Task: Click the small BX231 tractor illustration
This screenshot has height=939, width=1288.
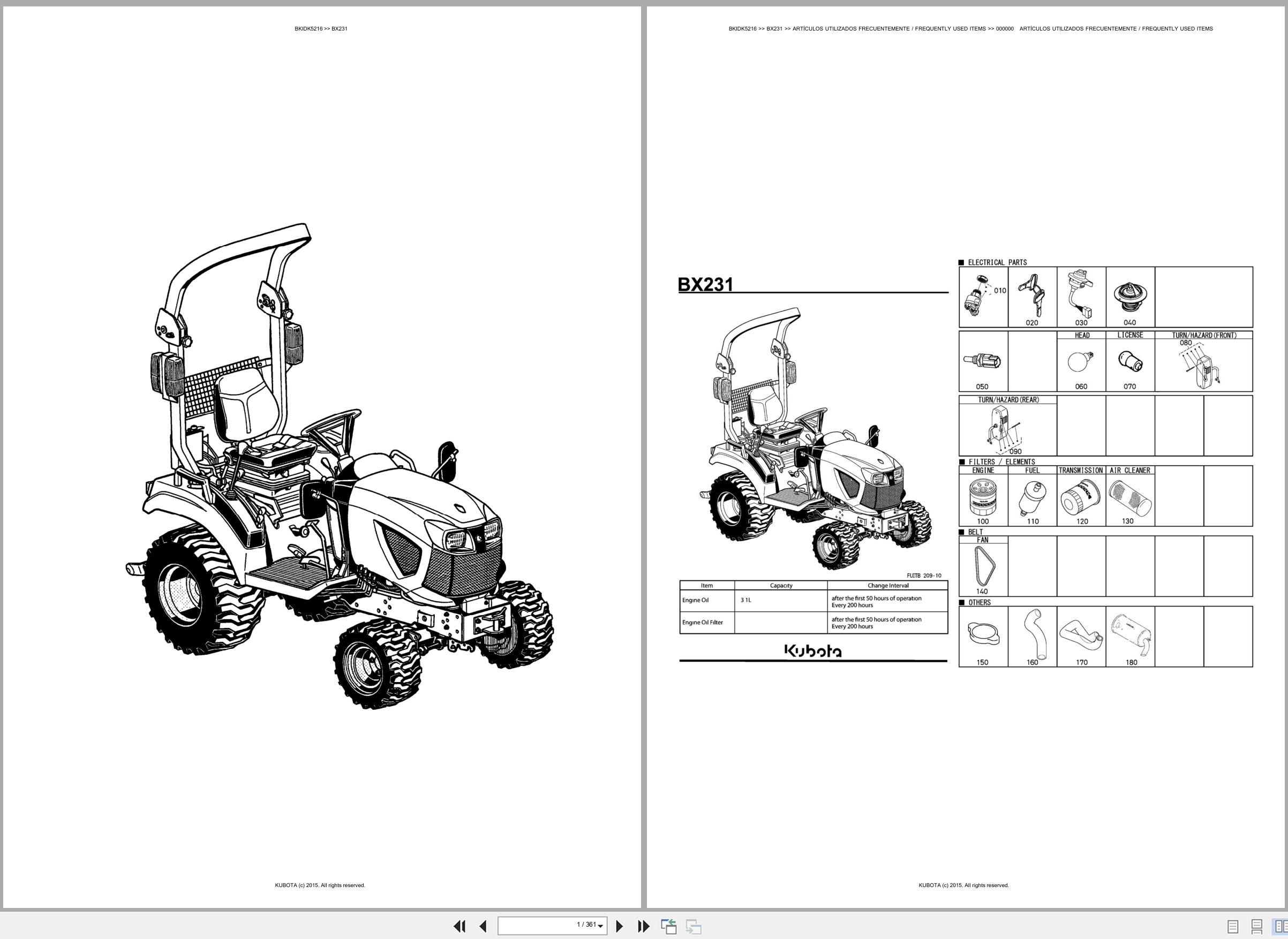Action: [x=815, y=438]
